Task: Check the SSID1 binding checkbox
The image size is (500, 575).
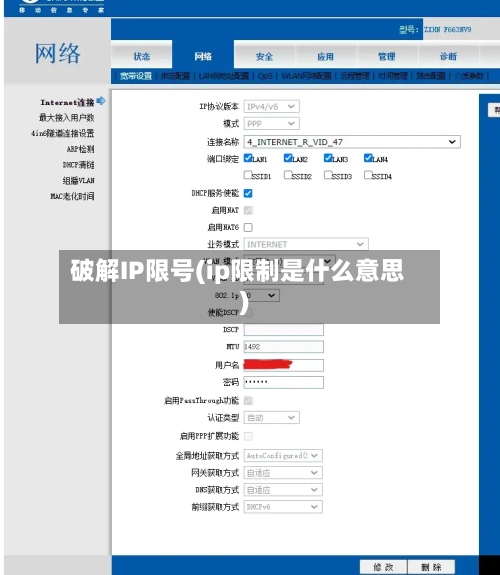Action: click(x=248, y=175)
